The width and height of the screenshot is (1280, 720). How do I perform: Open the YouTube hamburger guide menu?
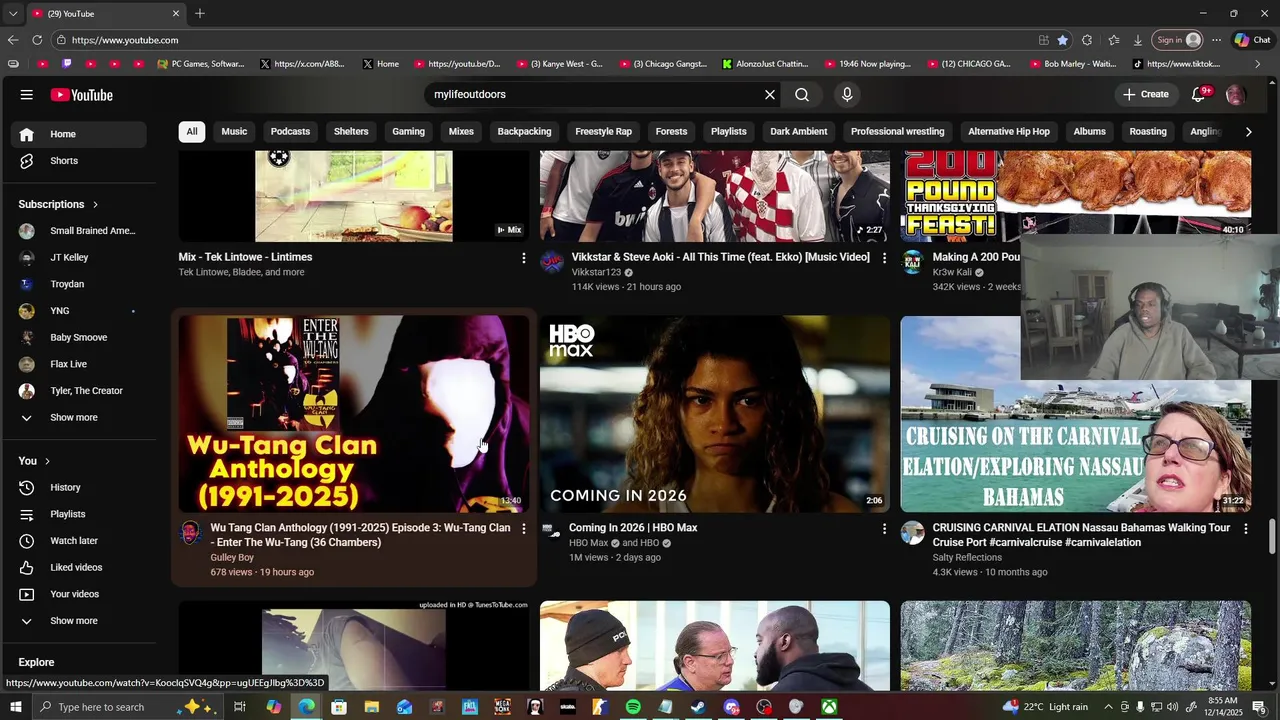point(27,95)
